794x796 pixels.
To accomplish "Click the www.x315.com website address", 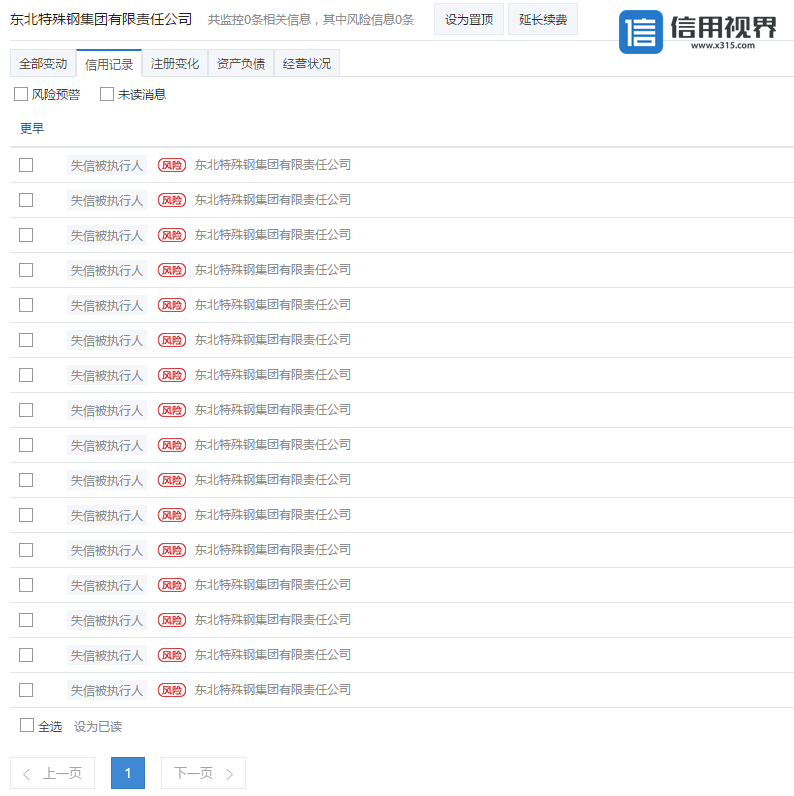I will pyautogui.click(x=723, y=45).
